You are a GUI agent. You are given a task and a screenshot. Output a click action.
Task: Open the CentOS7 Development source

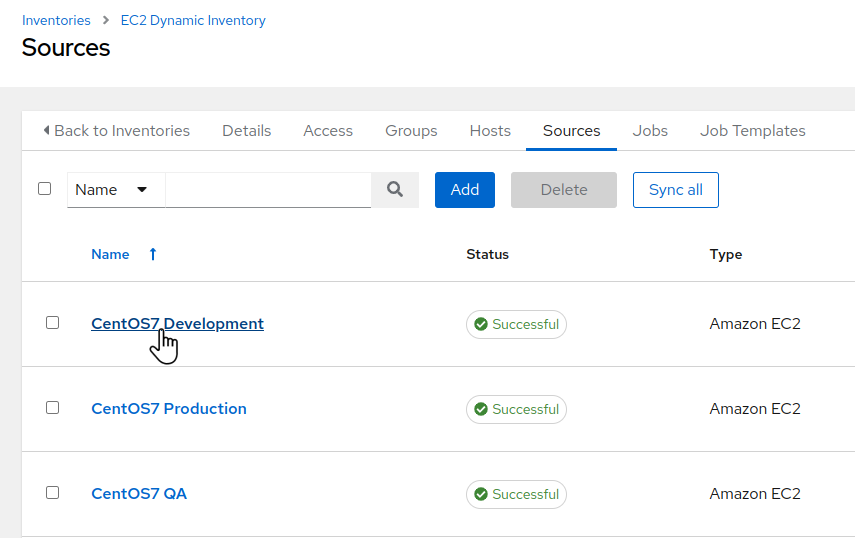pyautogui.click(x=177, y=324)
